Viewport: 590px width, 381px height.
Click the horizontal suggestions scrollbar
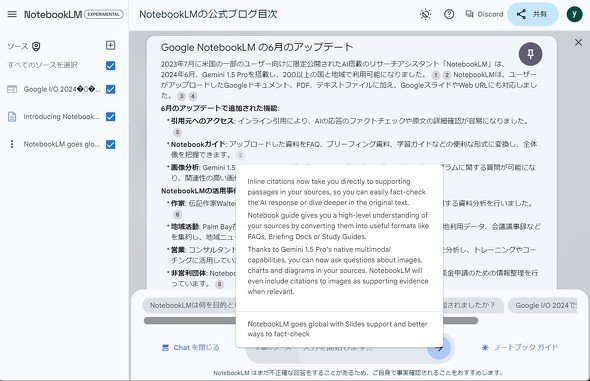point(311,321)
